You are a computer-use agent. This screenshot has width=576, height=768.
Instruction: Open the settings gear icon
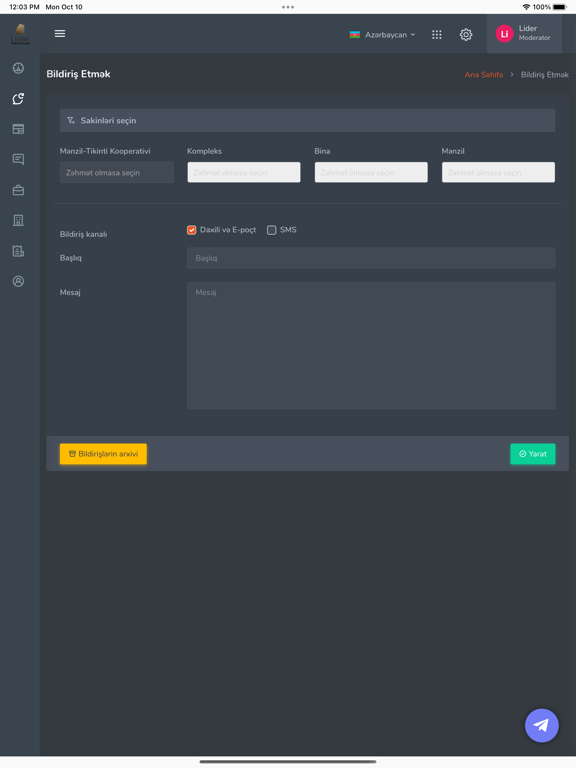466,35
